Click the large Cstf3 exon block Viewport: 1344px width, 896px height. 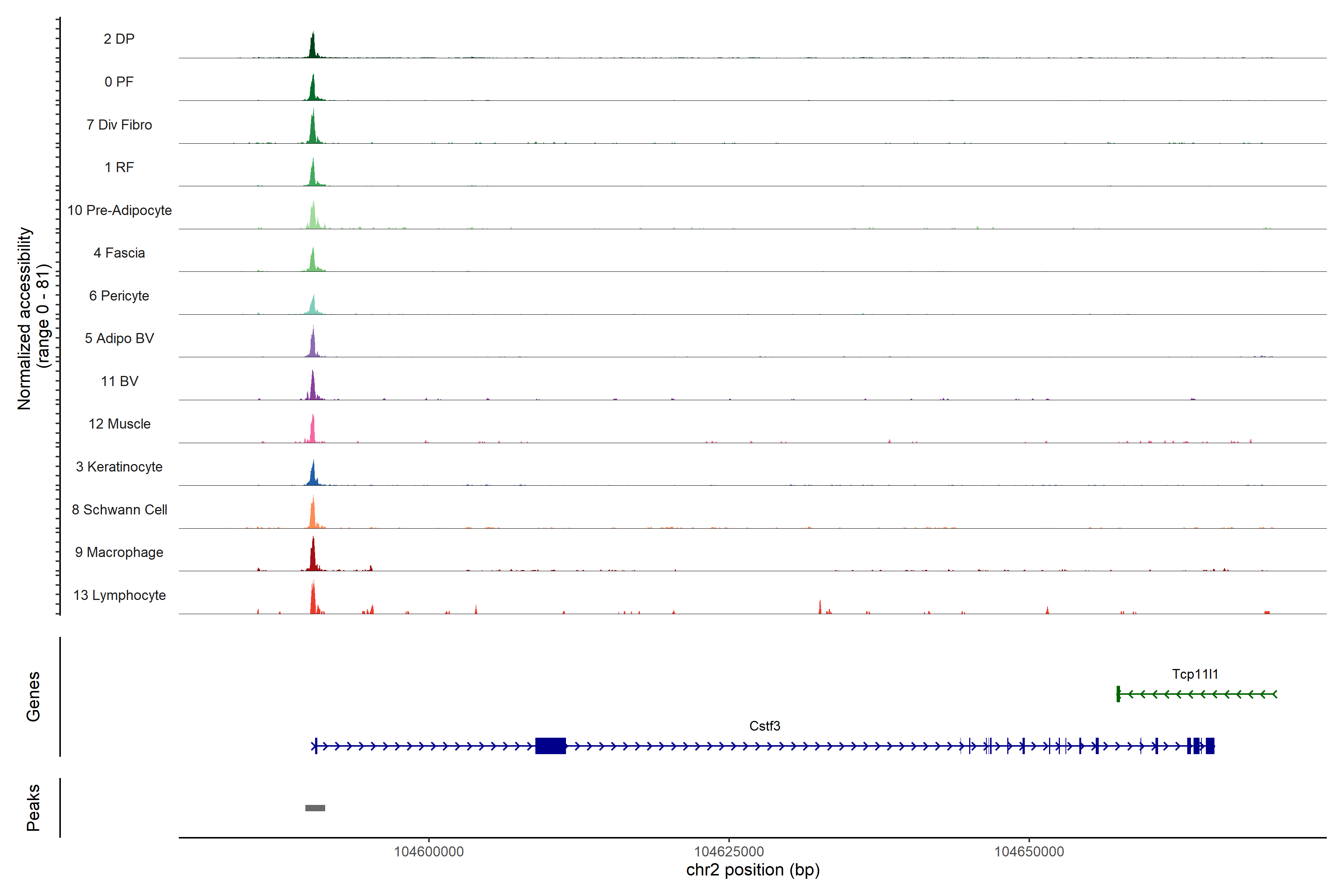pos(550,746)
